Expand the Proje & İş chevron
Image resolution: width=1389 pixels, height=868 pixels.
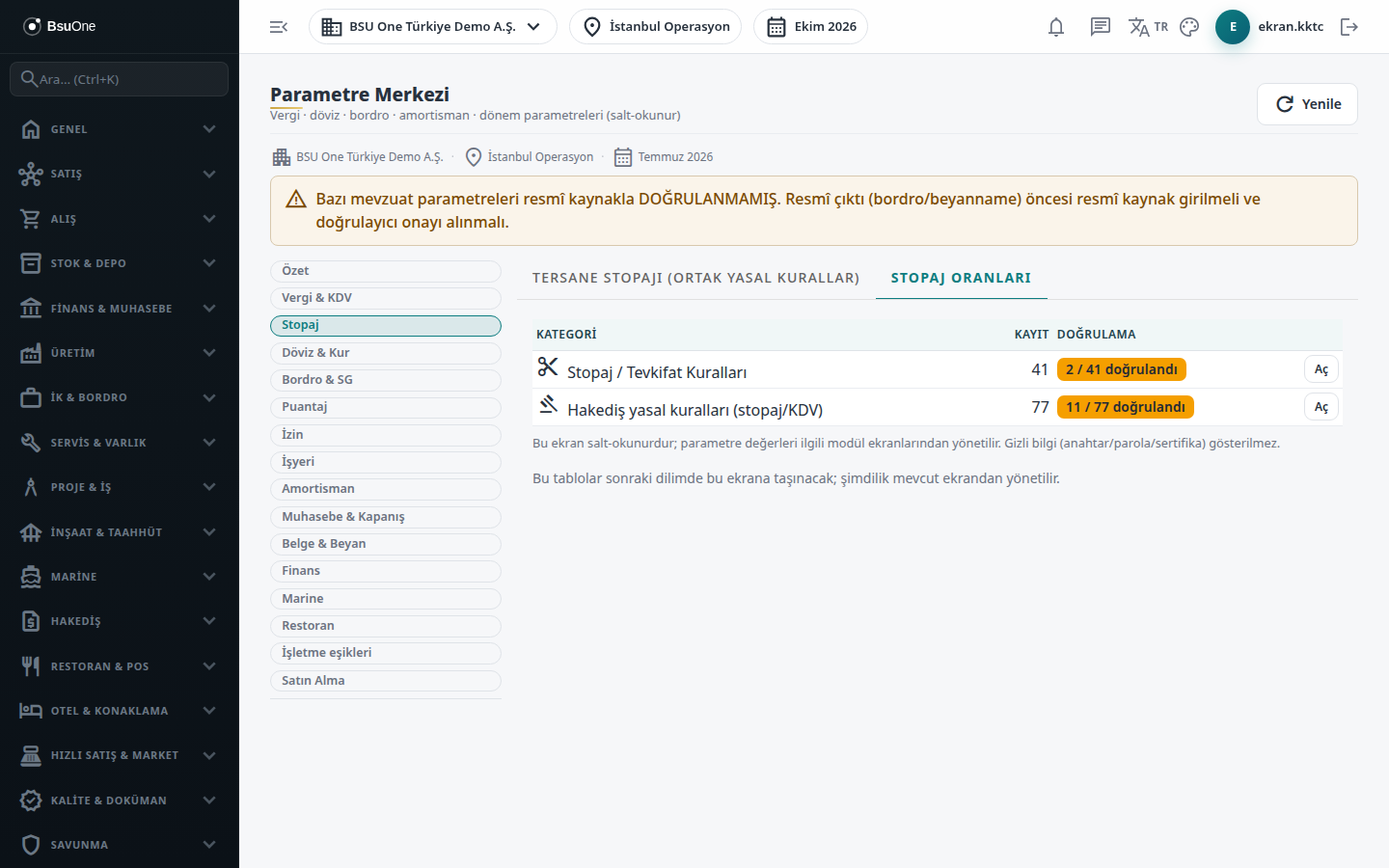tap(209, 487)
